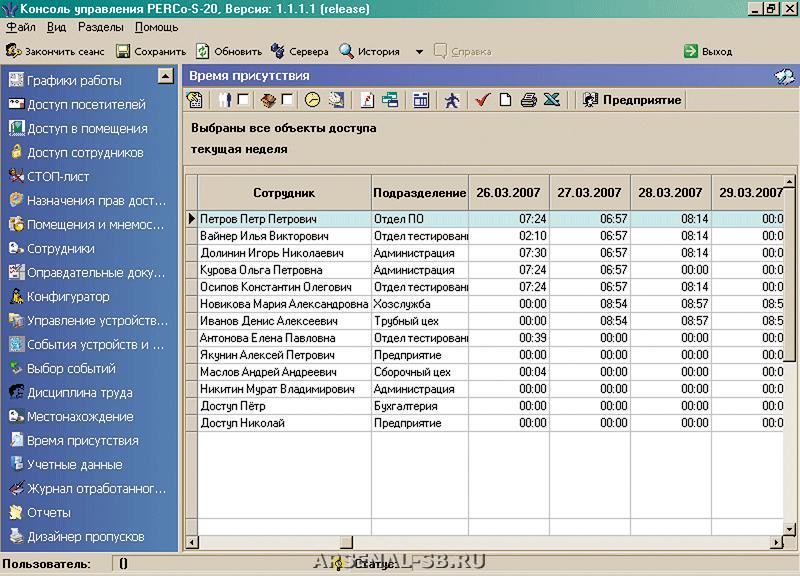This screenshot has width=800, height=576.
Task: Click the Предприятие button
Action: point(632,100)
